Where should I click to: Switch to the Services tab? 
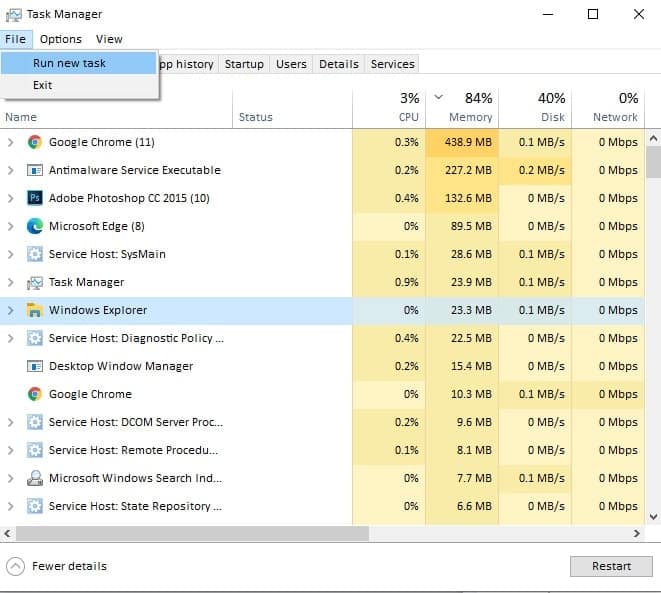coord(392,64)
